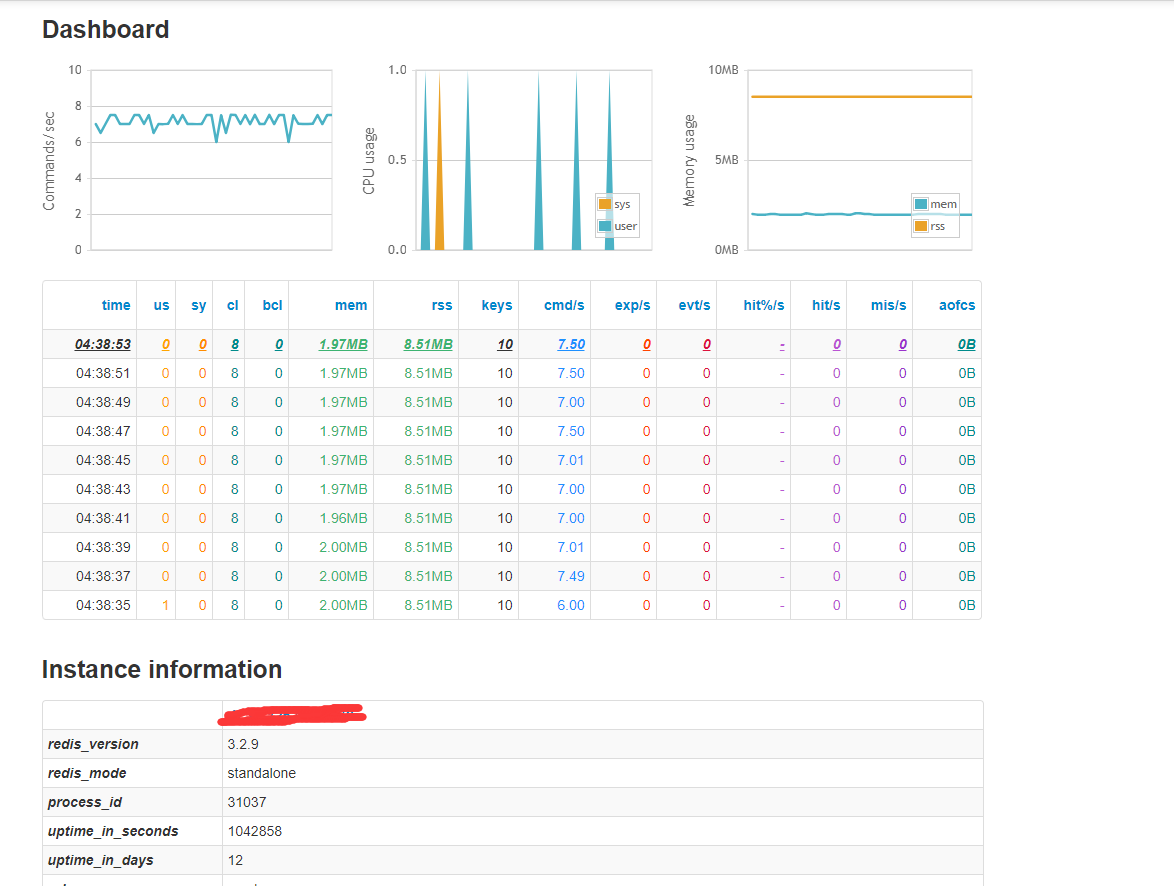The width and height of the screenshot is (1174, 886).
Task: Click the Commands/sec chart
Action: [211, 160]
